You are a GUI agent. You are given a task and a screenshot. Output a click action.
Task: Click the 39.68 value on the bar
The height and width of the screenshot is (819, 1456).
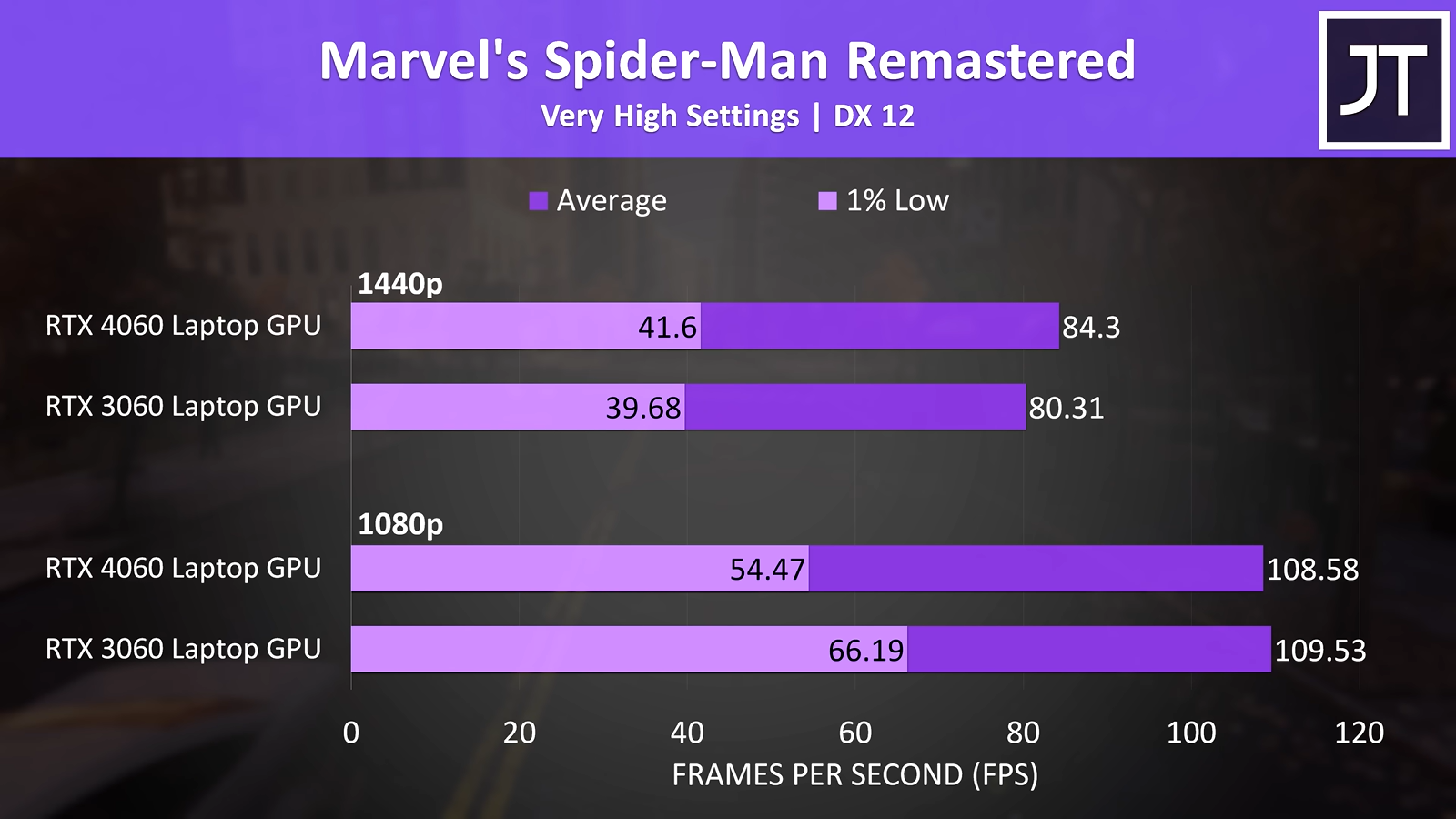643,408
